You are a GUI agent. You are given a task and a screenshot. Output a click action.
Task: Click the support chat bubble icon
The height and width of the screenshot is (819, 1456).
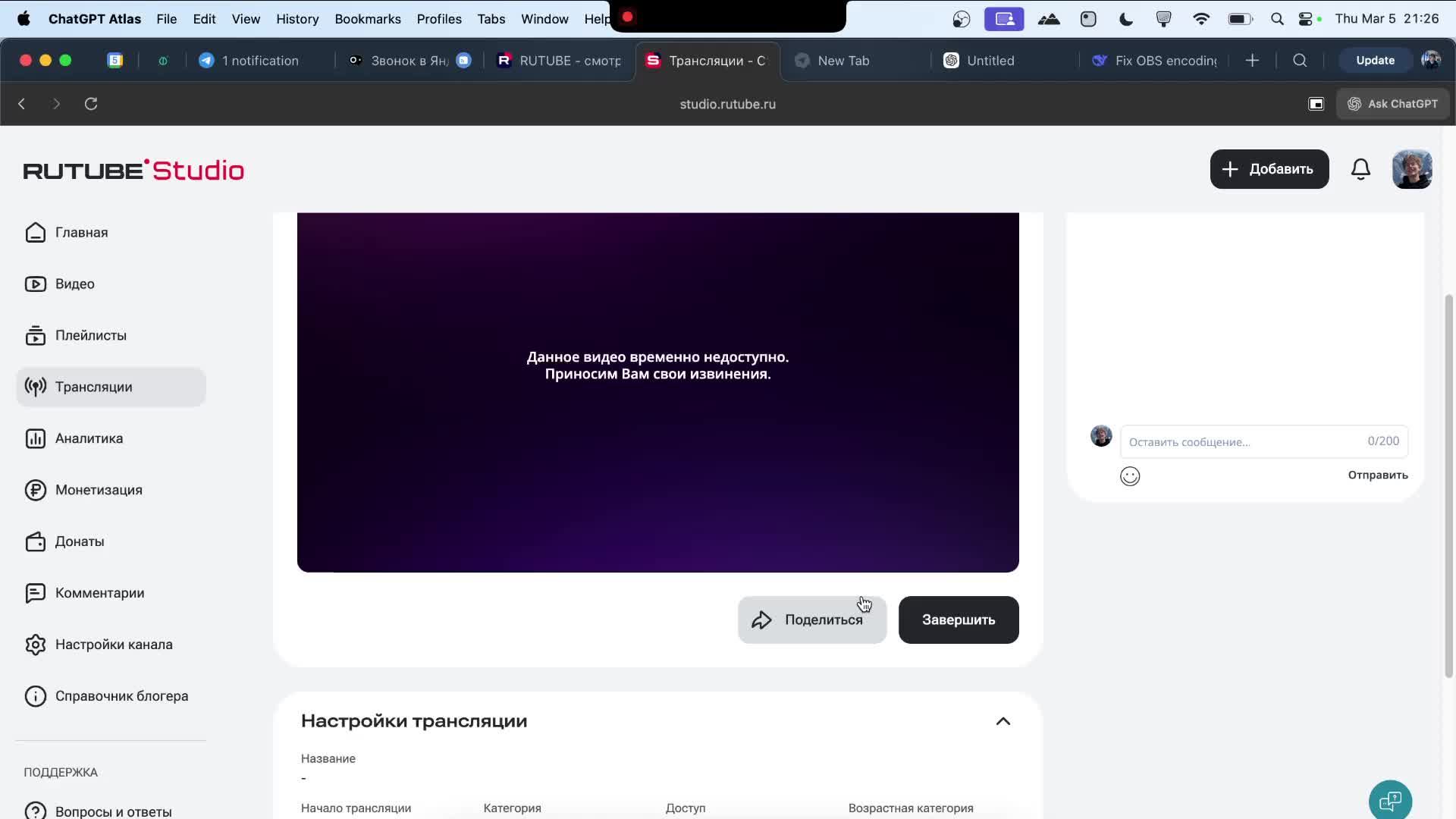click(x=1390, y=800)
